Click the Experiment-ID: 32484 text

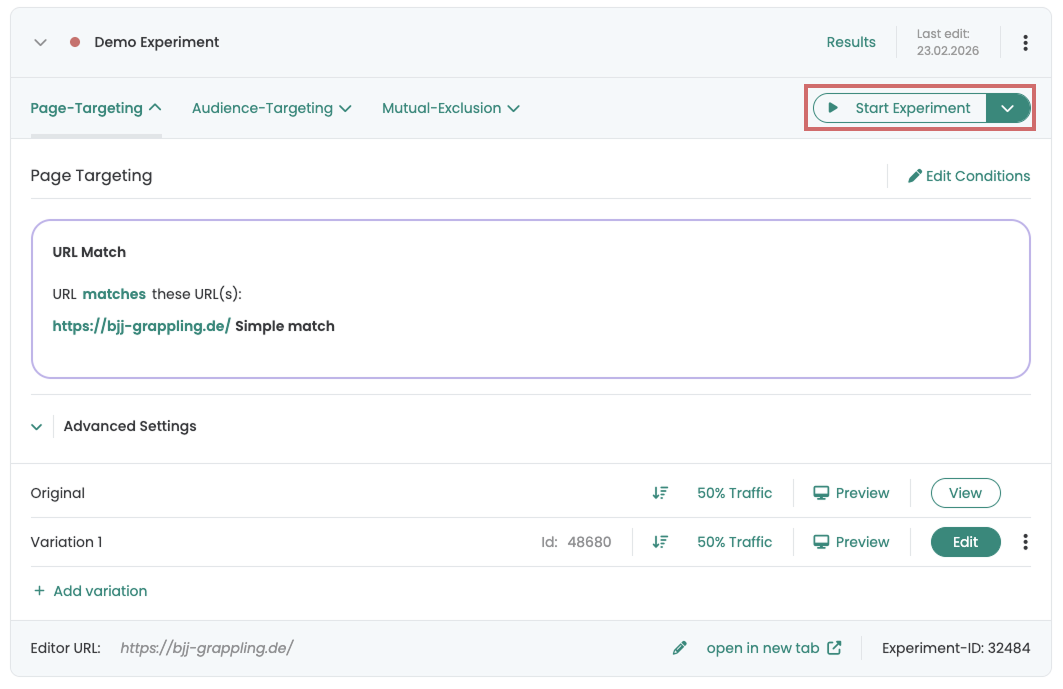click(x=956, y=648)
